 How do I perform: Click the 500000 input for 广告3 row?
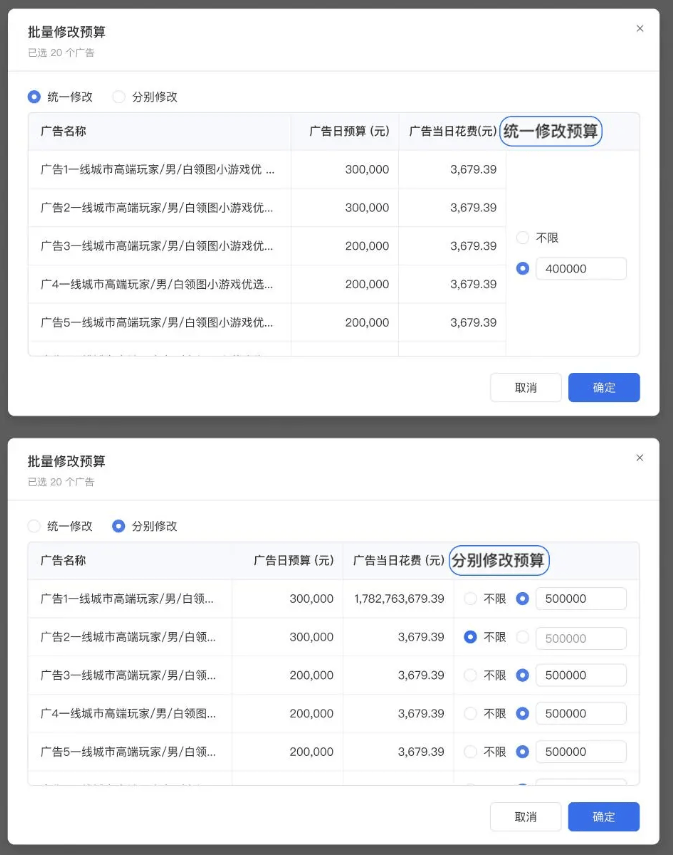coord(581,675)
